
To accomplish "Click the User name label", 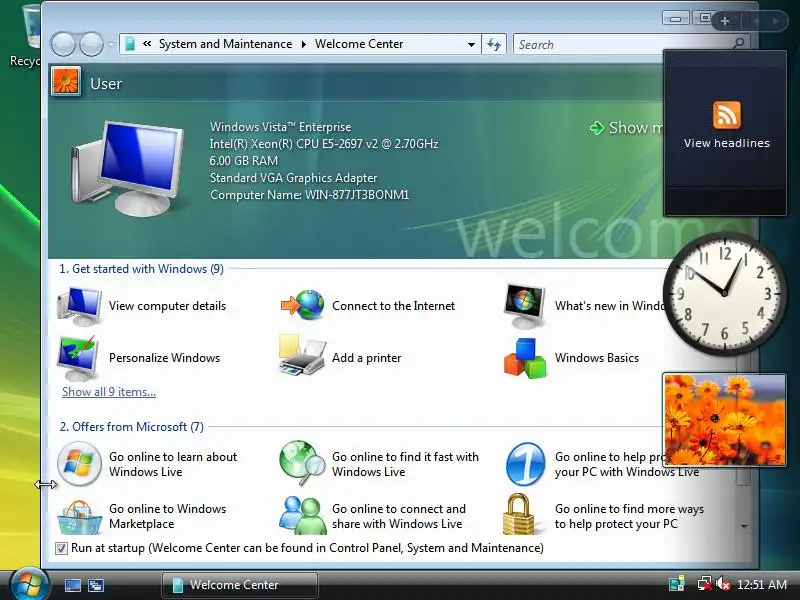I will (106, 84).
